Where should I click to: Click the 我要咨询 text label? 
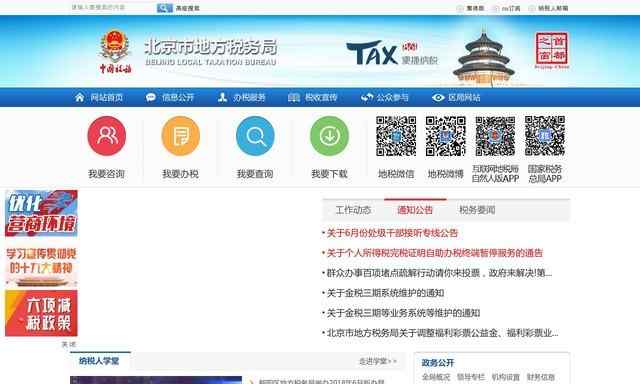(107, 174)
